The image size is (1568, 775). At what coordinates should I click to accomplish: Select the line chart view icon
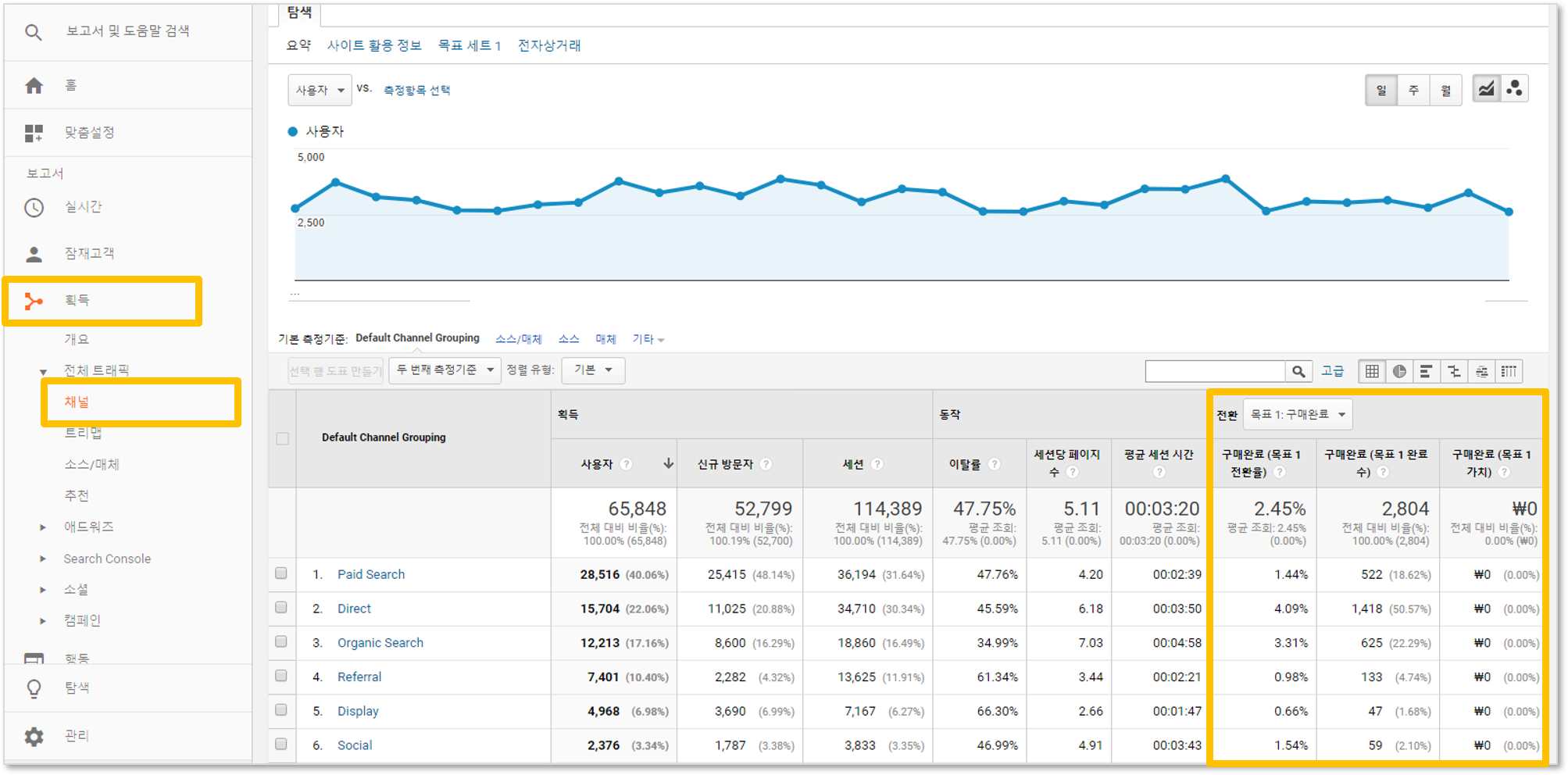pos(1485,88)
